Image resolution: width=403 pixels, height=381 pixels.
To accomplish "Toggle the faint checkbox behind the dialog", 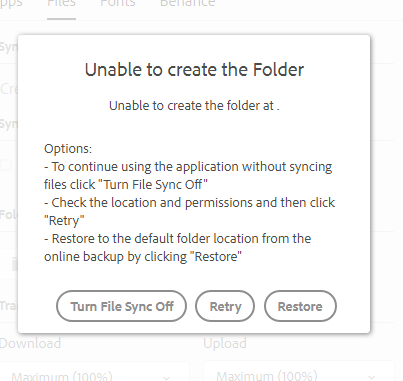I will (6, 165).
